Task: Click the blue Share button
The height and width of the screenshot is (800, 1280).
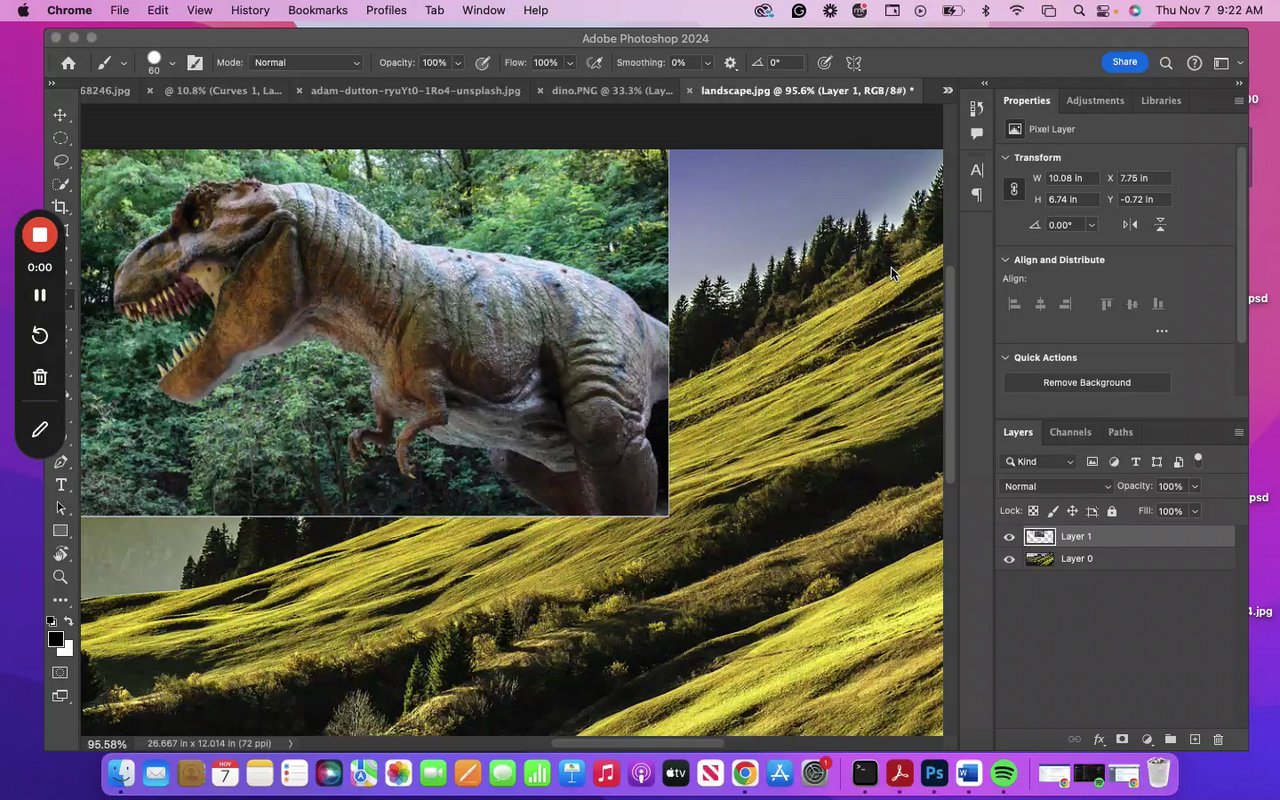Action: [x=1124, y=62]
